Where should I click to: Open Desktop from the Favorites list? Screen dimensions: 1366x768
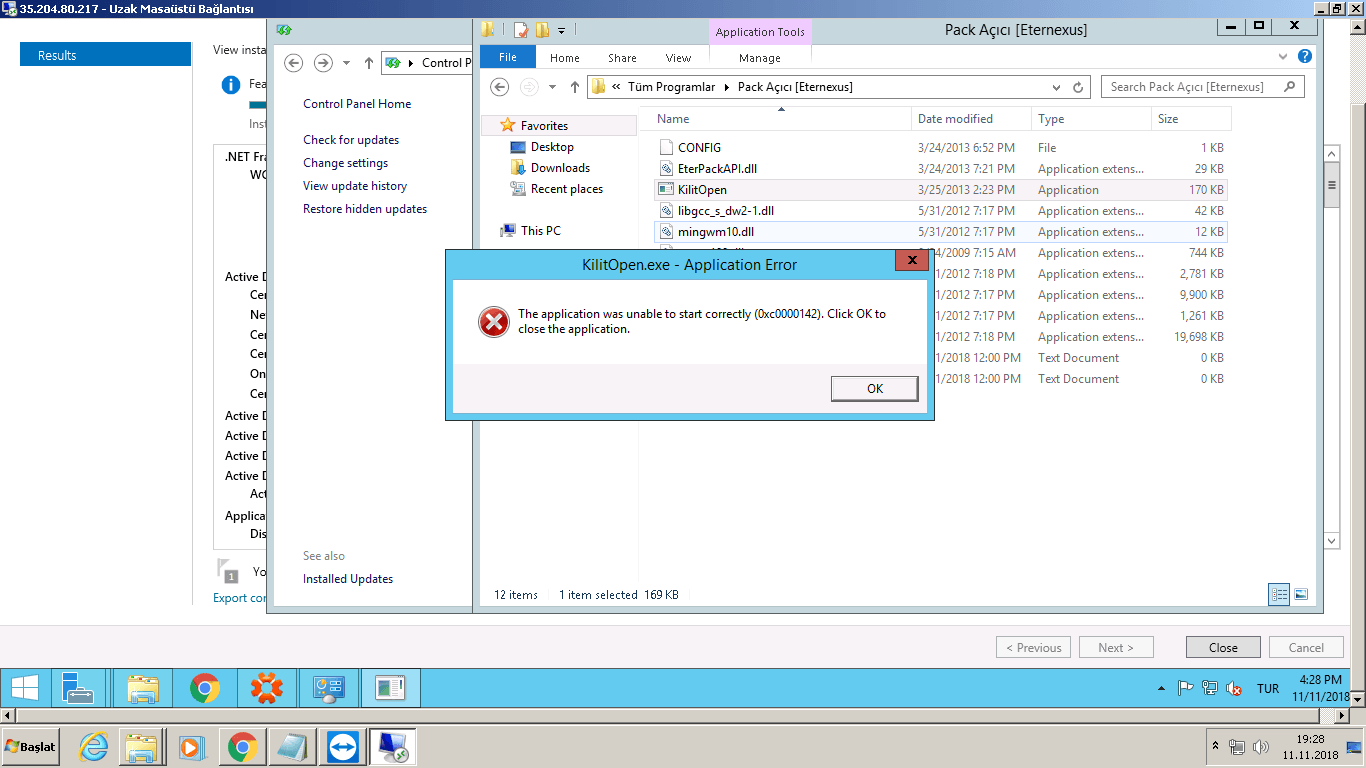(x=552, y=147)
